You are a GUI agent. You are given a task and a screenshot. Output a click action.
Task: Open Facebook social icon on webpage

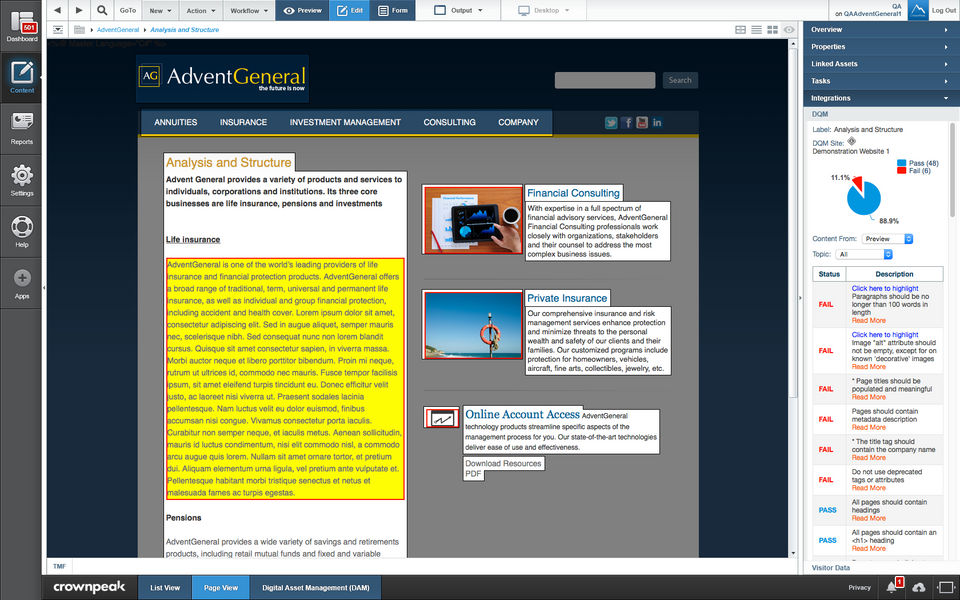click(x=627, y=122)
